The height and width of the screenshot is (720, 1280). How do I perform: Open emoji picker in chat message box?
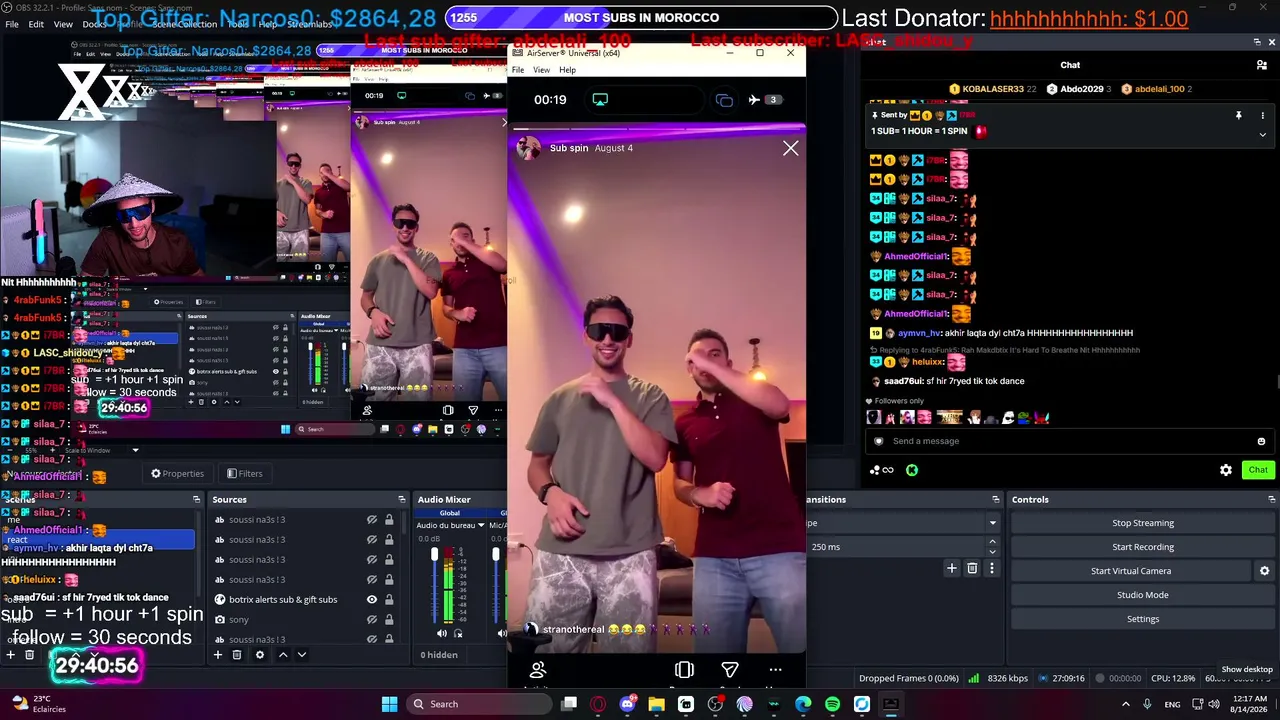coord(1261,441)
